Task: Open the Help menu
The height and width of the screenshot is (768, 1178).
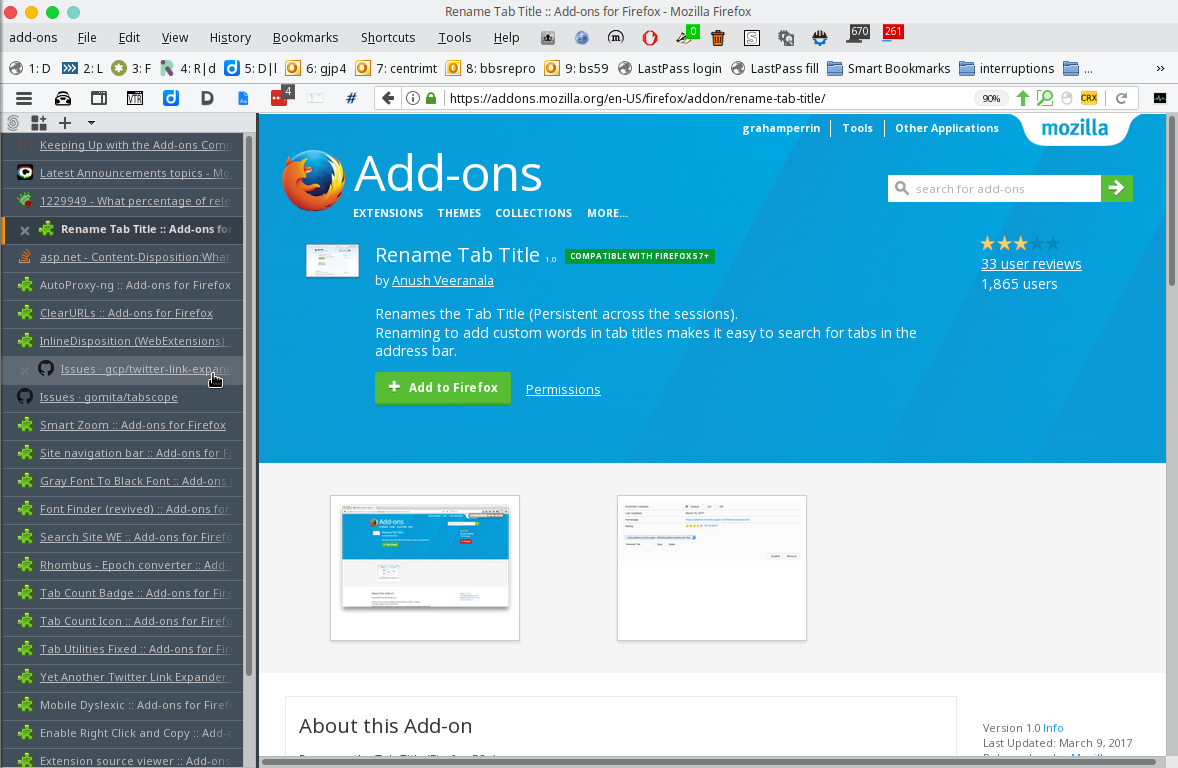Action: (506, 38)
